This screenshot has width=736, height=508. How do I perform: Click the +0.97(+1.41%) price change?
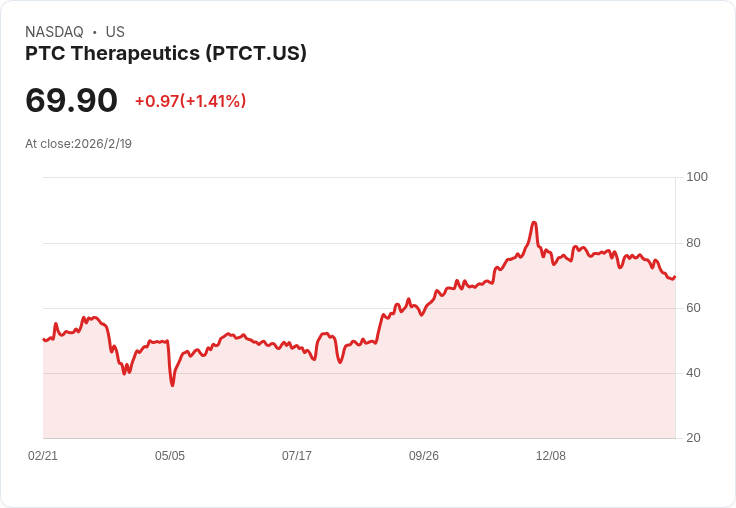click(190, 101)
